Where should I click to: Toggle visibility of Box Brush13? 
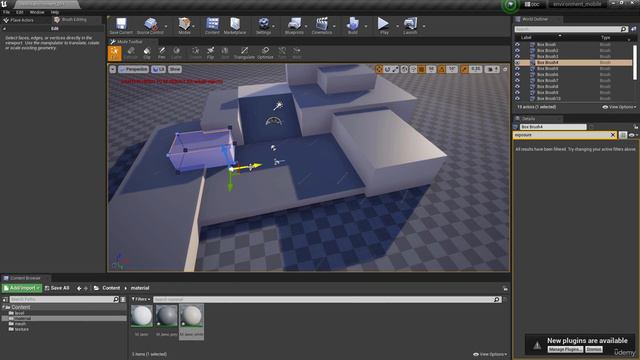[x=517, y=98]
